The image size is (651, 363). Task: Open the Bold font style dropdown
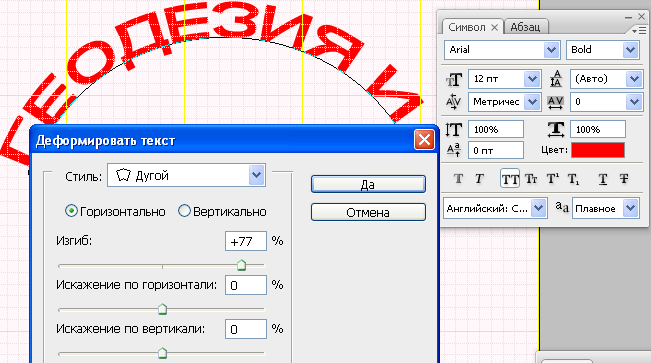coord(630,50)
